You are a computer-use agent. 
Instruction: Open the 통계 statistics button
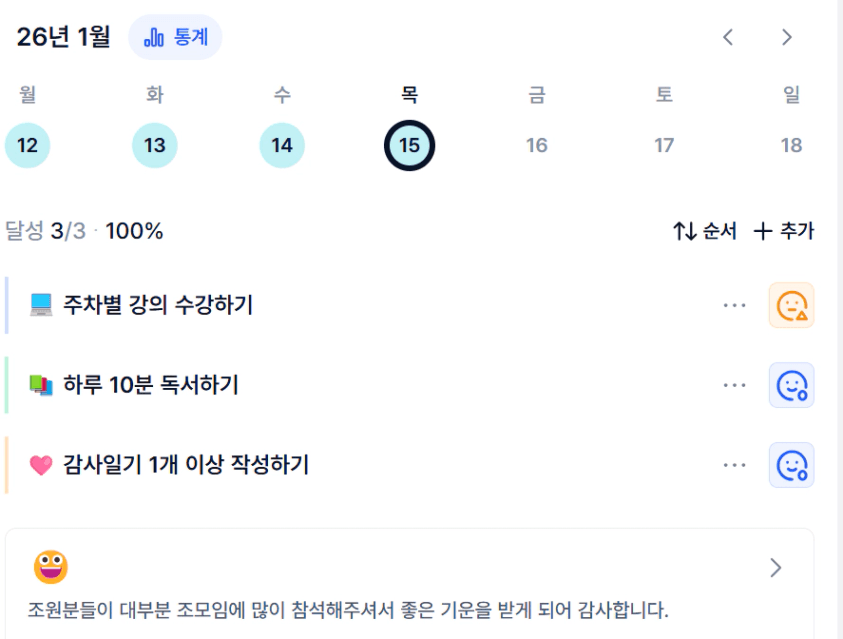pyautogui.click(x=175, y=37)
